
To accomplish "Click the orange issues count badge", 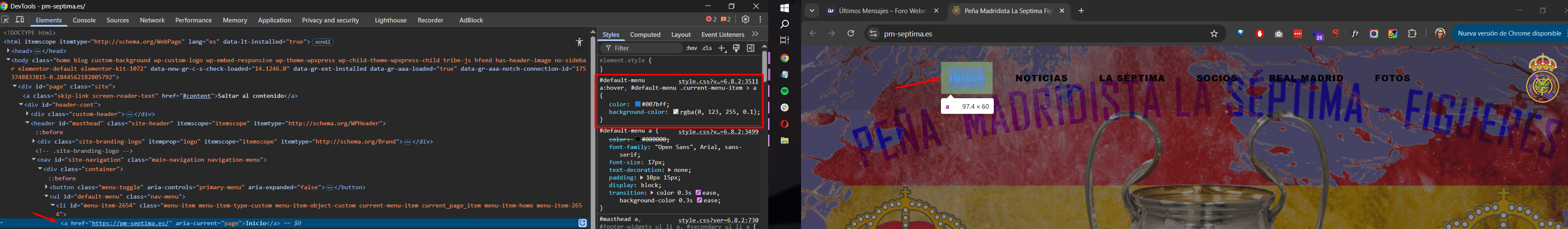I will coord(726,19).
